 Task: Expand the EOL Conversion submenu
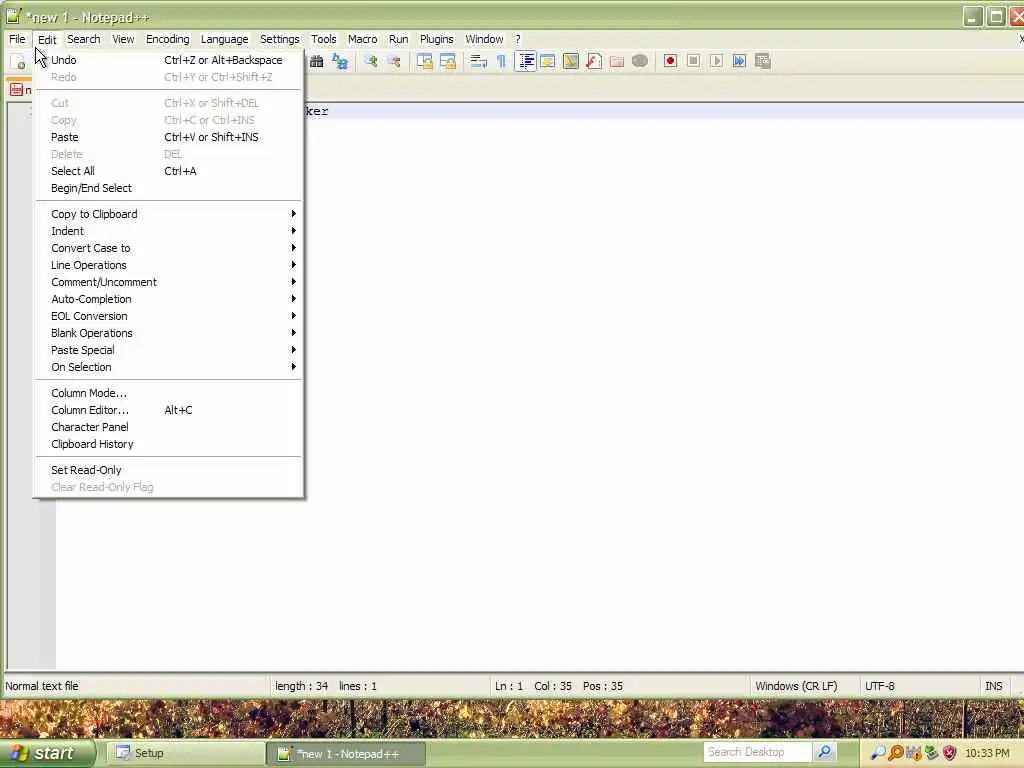pos(169,316)
